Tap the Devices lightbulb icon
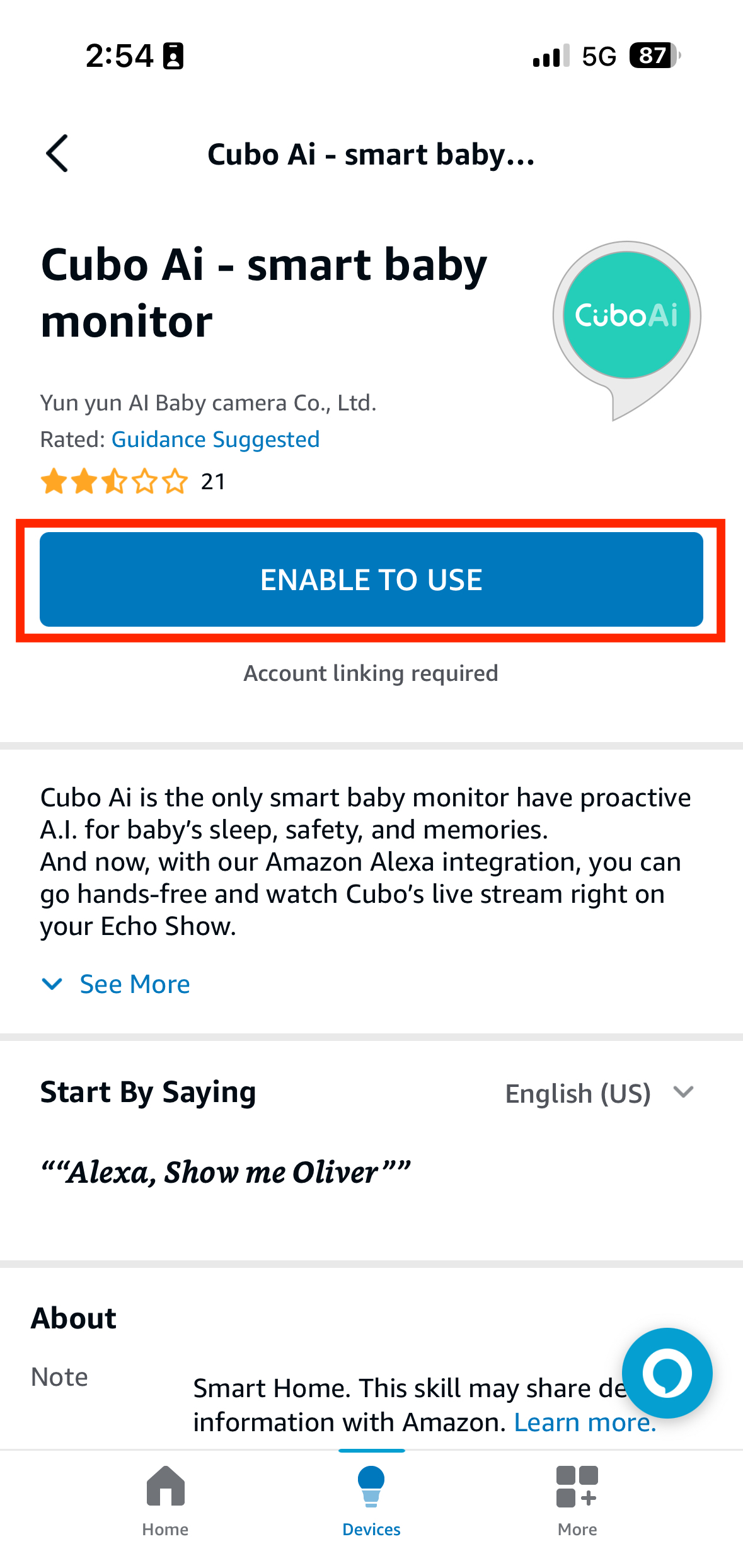Screen dimensions: 743x1568 371,1486
